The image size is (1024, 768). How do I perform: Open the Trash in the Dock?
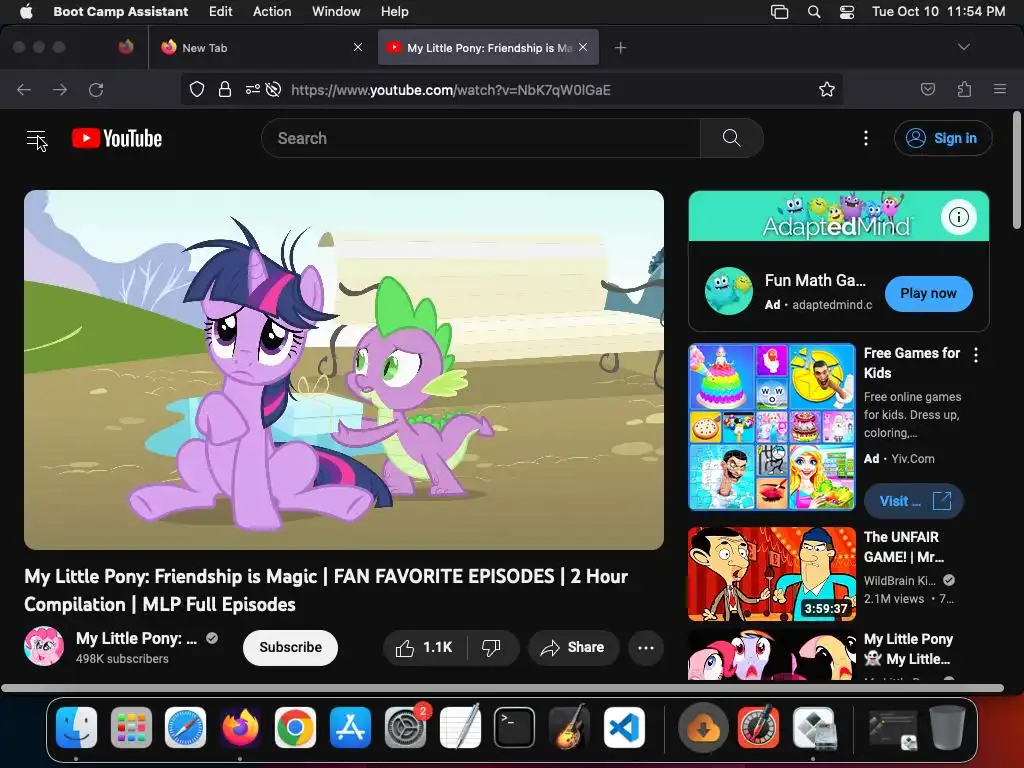point(947,728)
